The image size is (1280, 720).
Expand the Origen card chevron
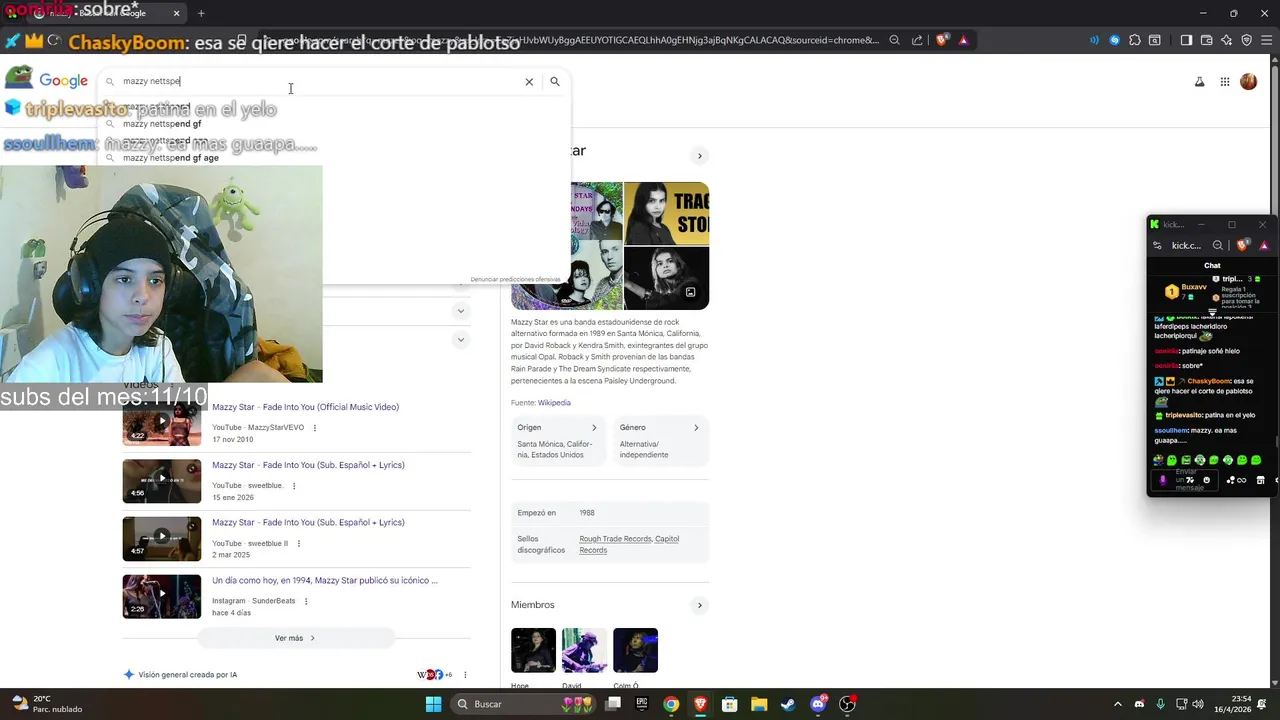point(594,428)
